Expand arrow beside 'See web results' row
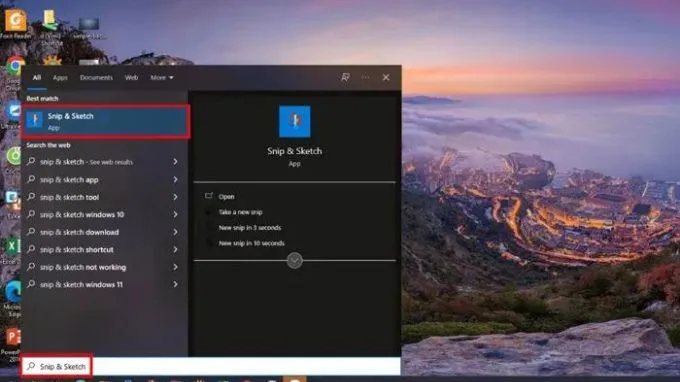The image size is (680, 382). [x=176, y=162]
